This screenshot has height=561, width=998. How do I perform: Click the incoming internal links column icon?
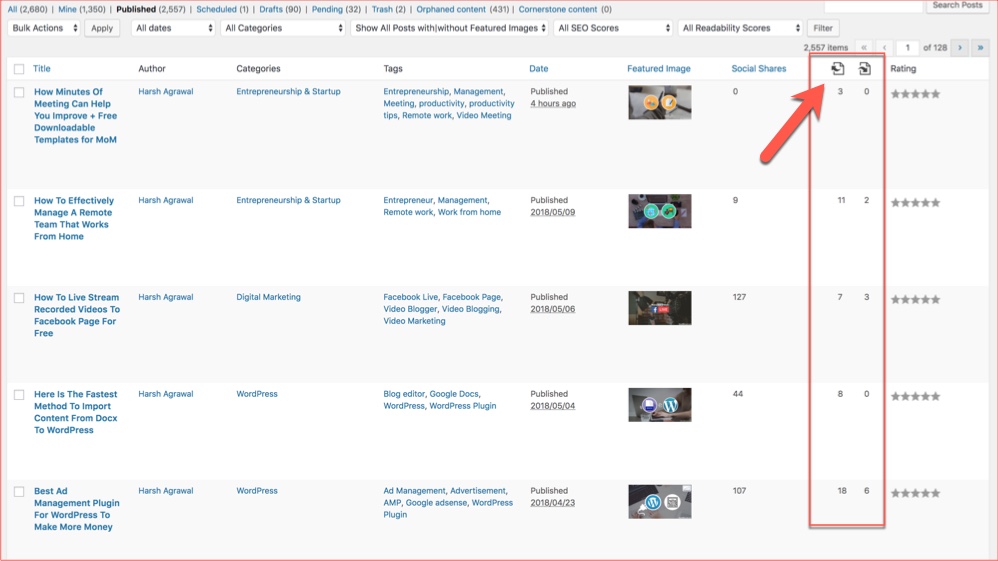tap(865, 69)
